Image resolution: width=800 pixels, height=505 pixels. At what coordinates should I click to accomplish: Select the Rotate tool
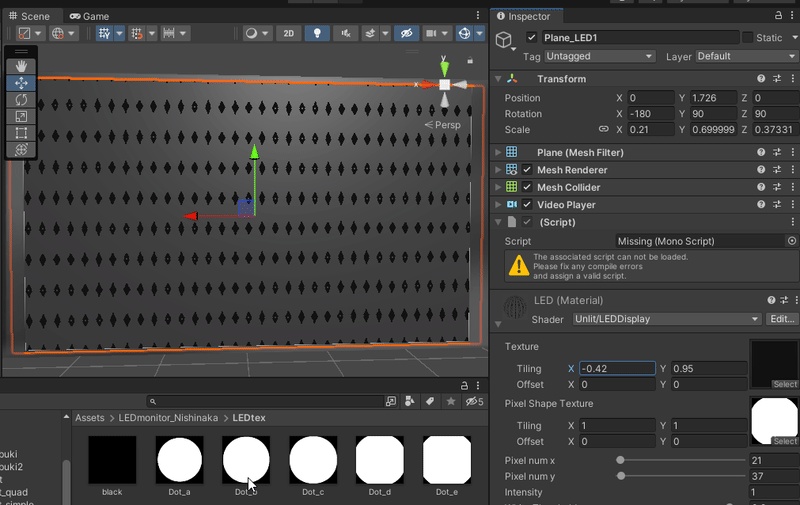click(22, 100)
